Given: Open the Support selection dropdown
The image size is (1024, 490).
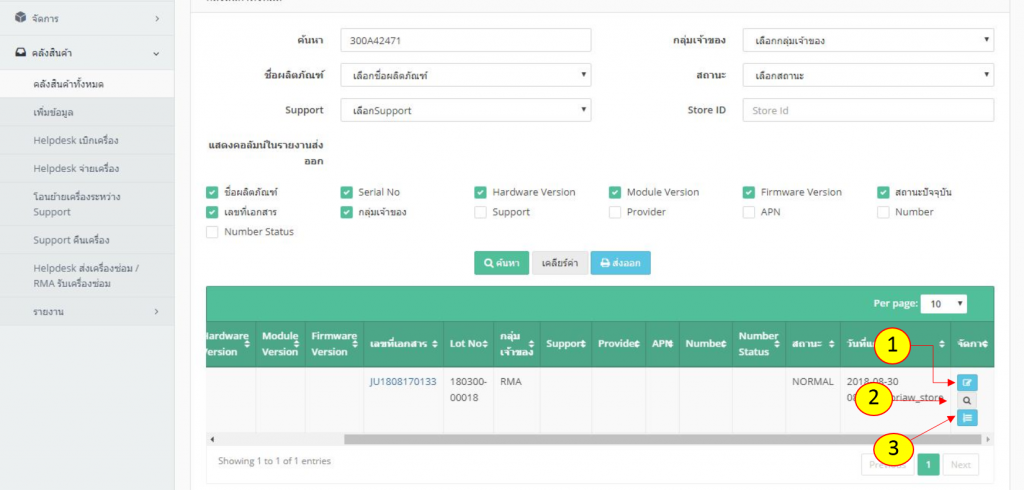Looking at the screenshot, I should [x=466, y=110].
